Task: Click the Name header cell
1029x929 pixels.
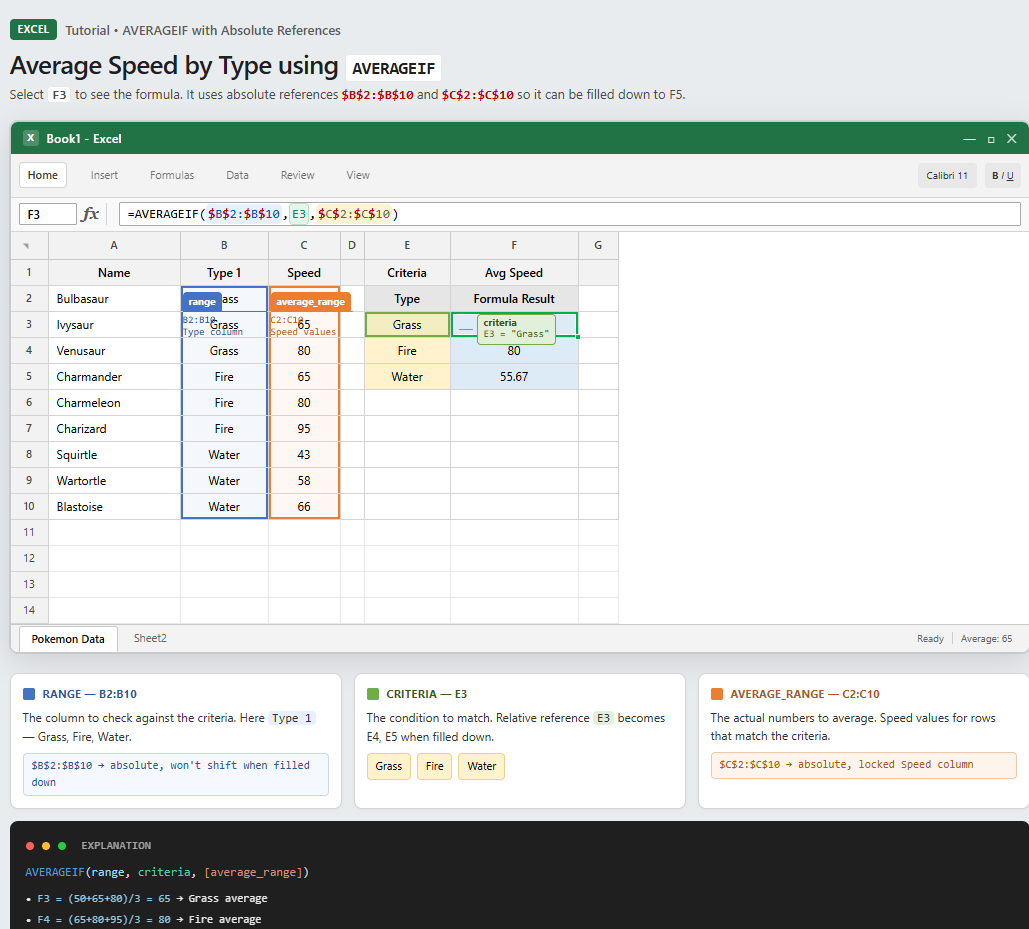Action: click(x=114, y=273)
